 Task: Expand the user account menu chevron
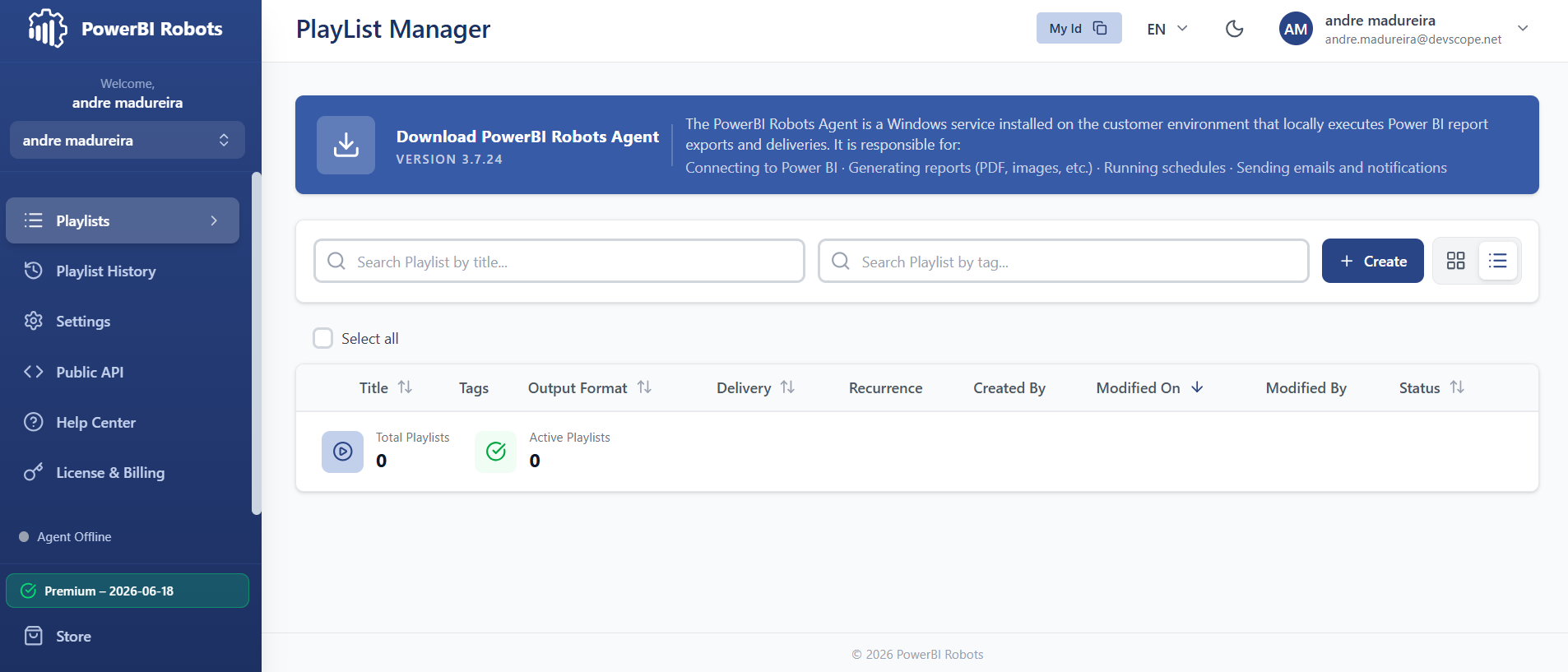(1523, 28)
